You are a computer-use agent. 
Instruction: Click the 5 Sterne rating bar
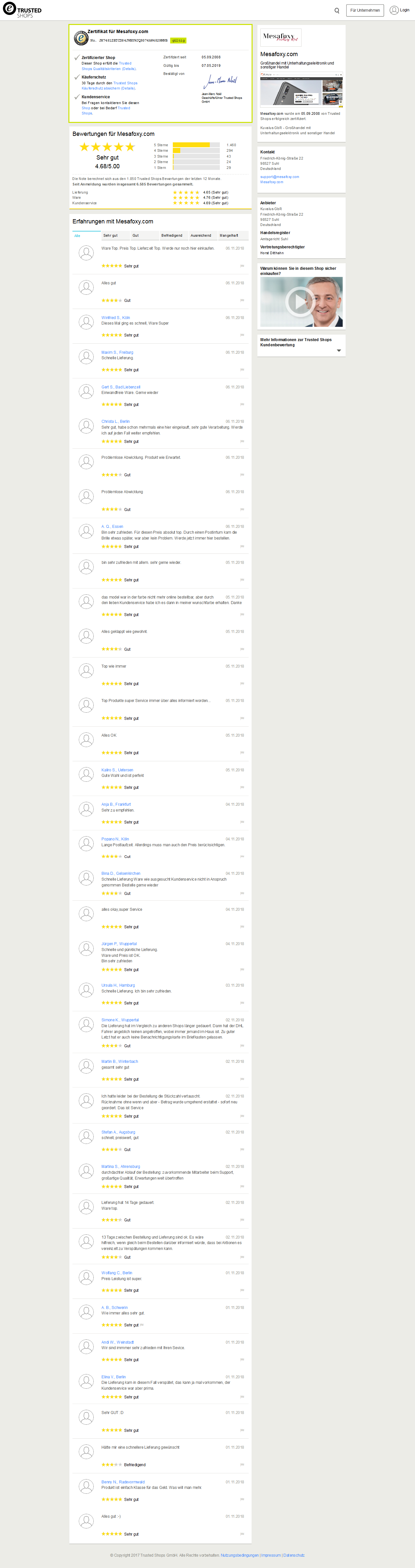(x=196, y=145)
